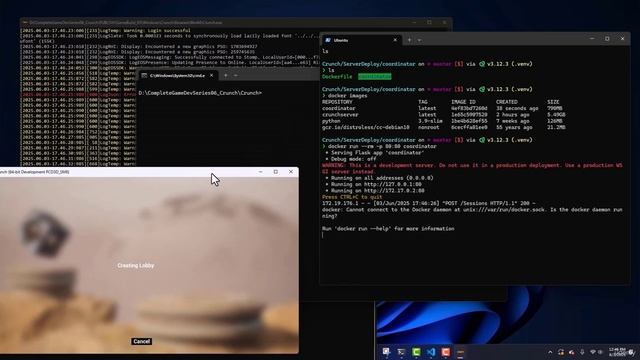Click the Creating Lobby status text
The image size is (640, 360).
pos(136,265)
